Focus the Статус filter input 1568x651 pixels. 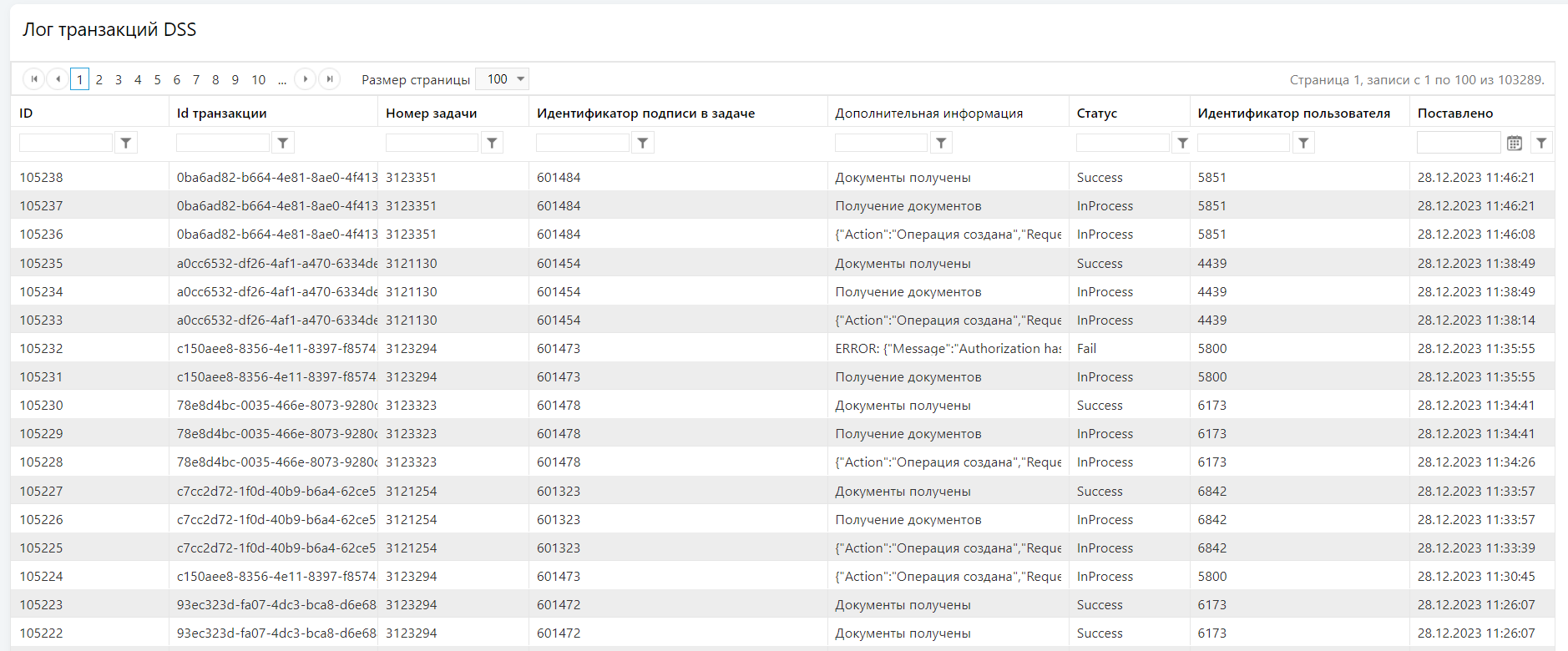[x=1123, y=143]
